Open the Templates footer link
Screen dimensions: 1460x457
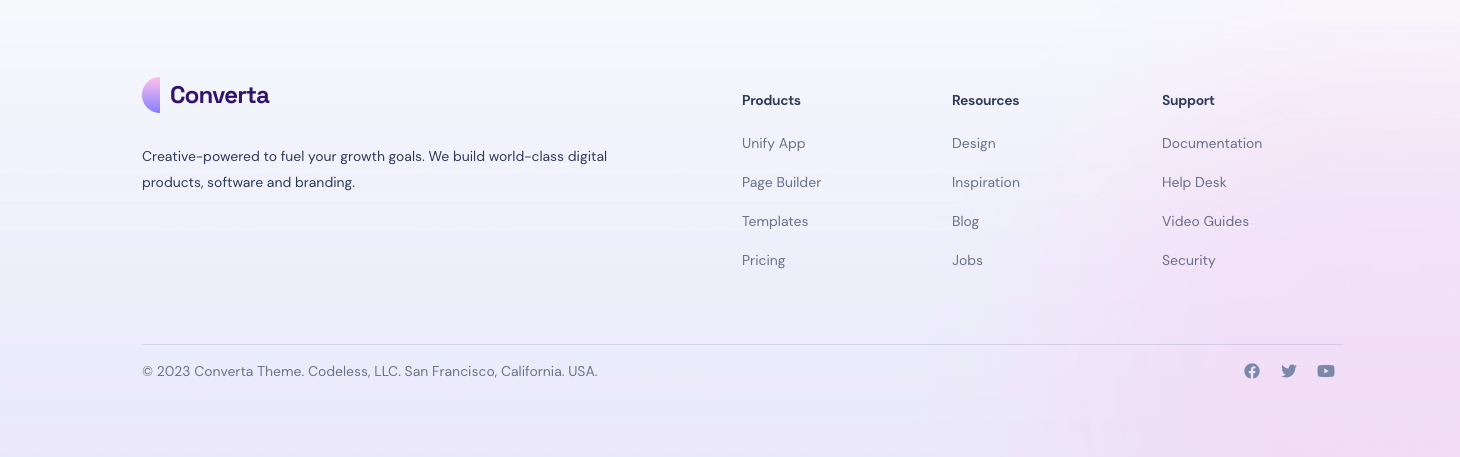click(775, 221)
